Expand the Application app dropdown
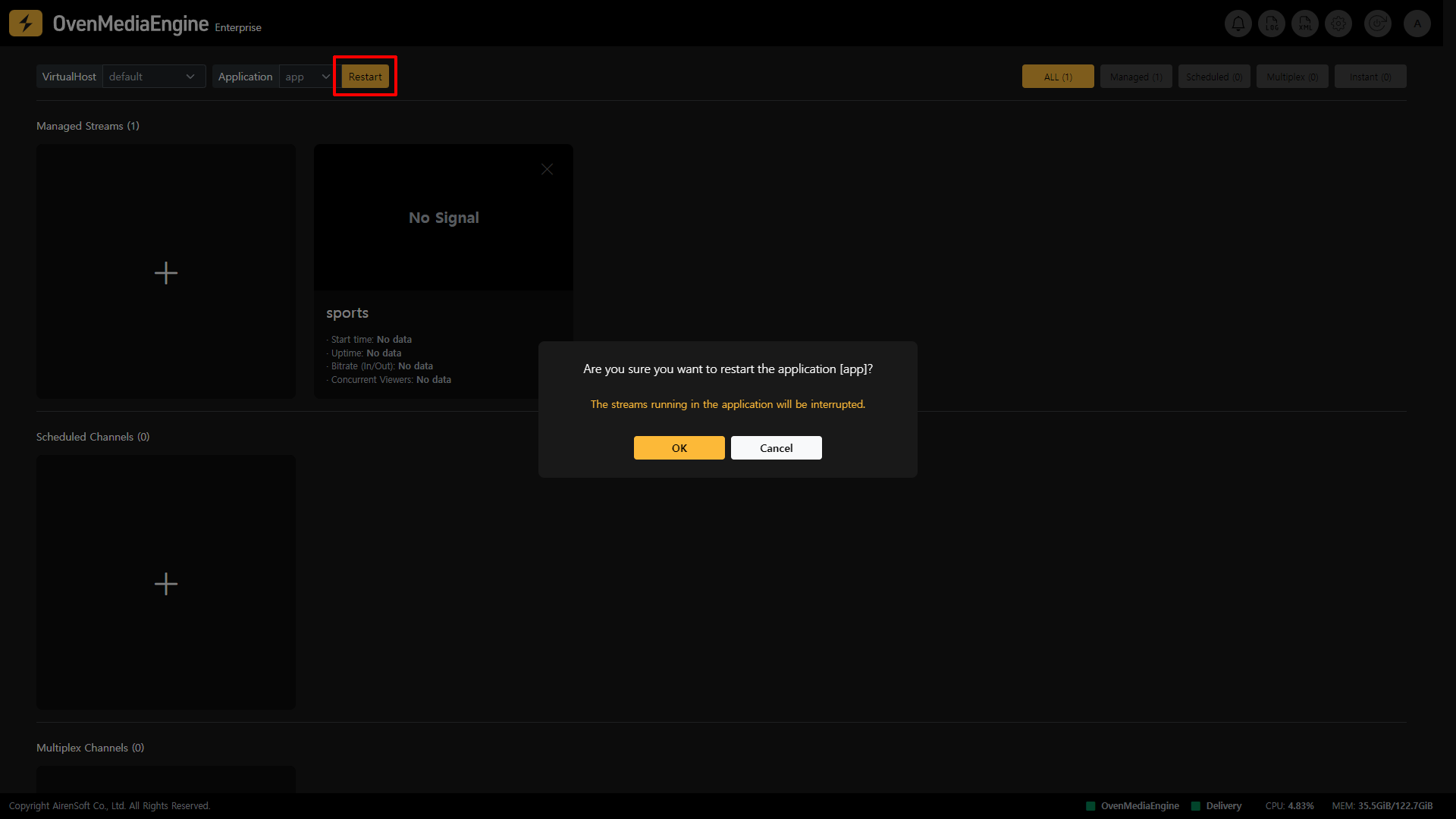This screenshot has width=1456, height=819. pos(307,77)
